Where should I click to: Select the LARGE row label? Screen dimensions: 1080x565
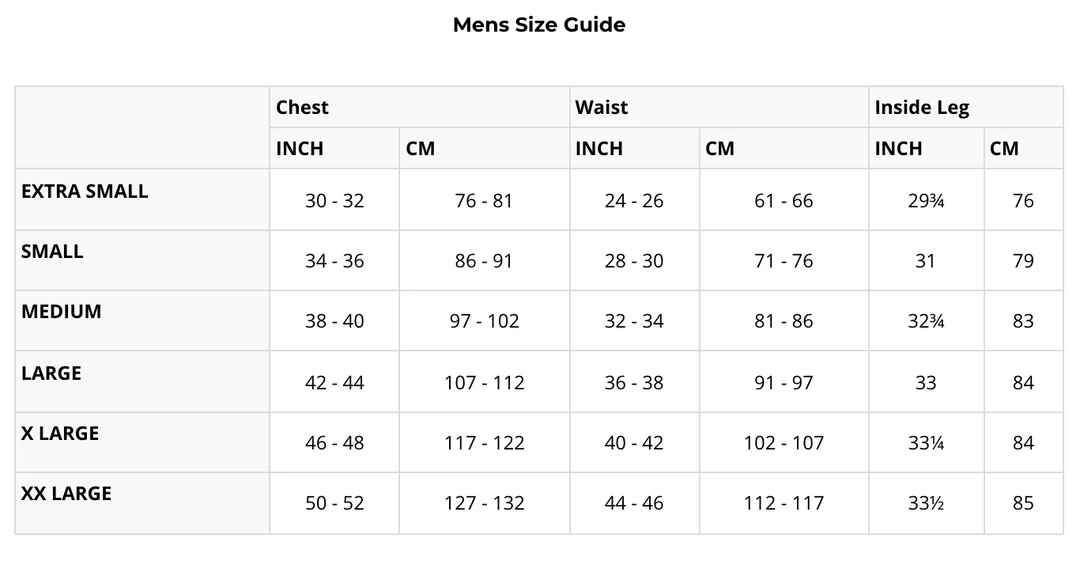click(51, 374)
